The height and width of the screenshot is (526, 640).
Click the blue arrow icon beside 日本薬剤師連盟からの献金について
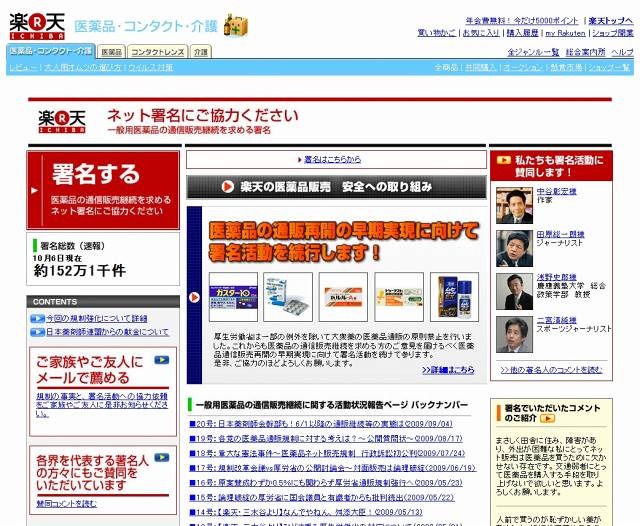[38, 332]
